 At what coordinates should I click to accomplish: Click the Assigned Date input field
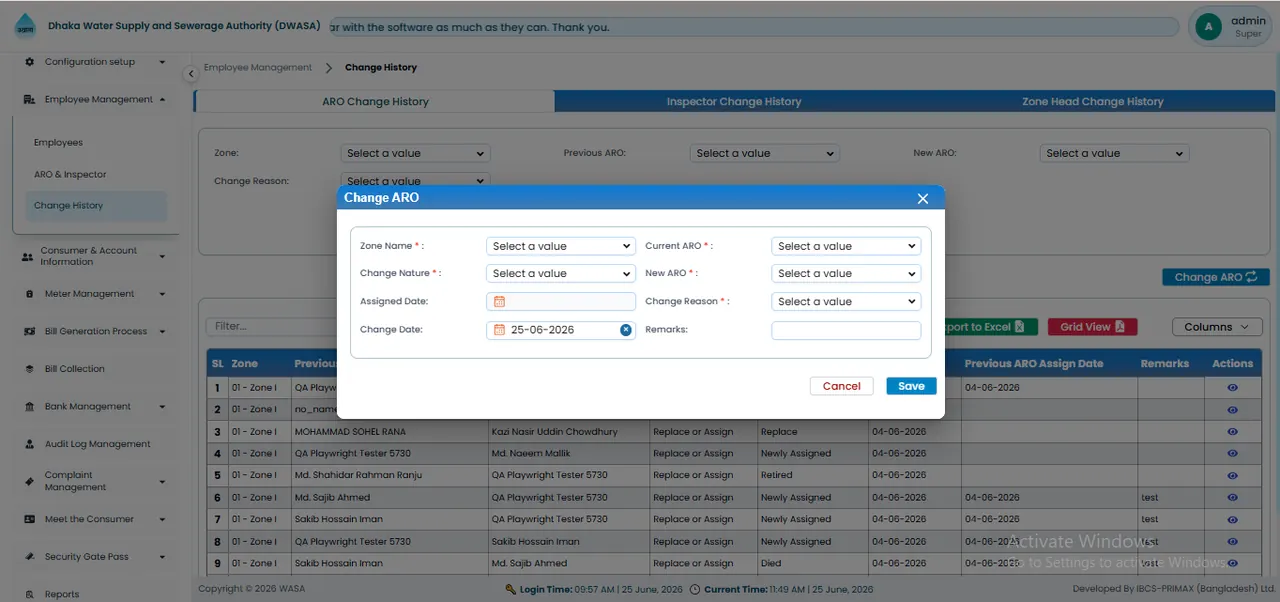[x=561, y=301]
